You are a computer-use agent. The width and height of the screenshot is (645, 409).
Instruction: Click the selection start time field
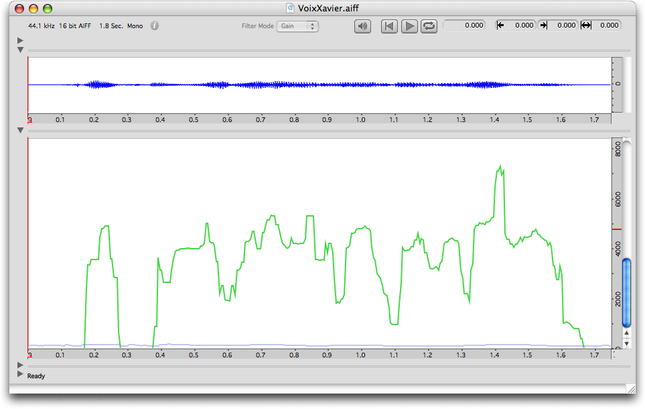point(515,26)
